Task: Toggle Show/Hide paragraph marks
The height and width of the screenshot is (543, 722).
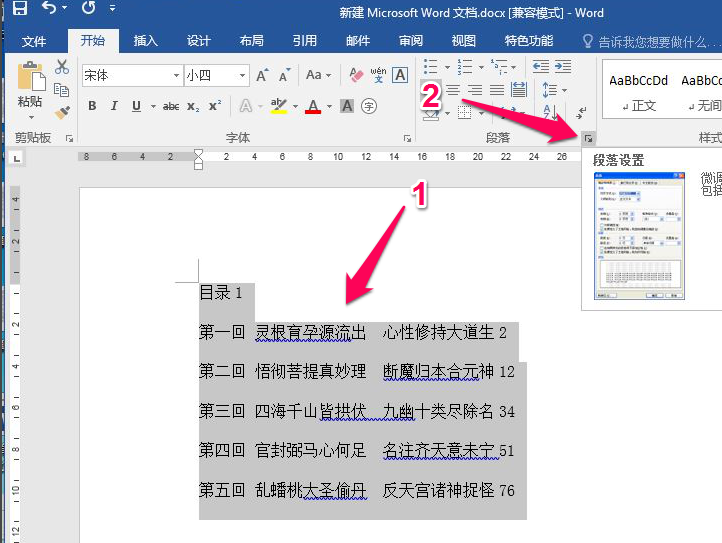Action: 581,112
